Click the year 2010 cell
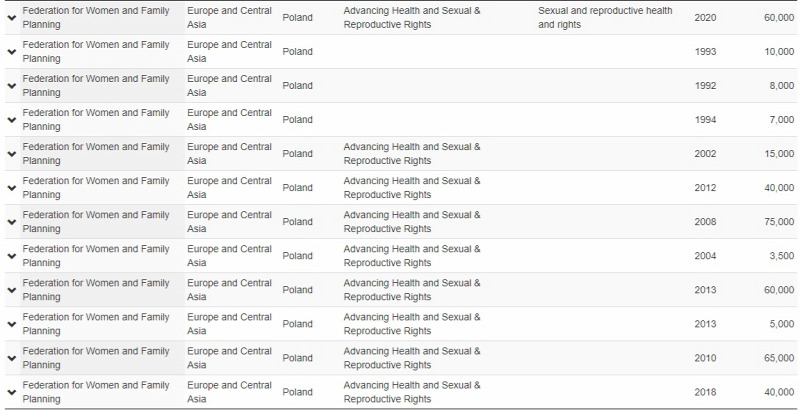The height and width of the screenshot is (410, 800). pos(705,358)
